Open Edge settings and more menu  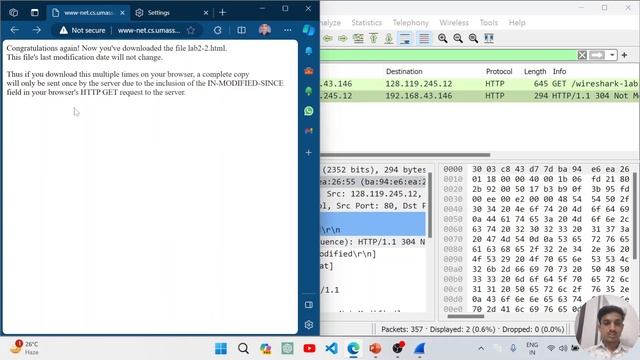click(288, 30)
